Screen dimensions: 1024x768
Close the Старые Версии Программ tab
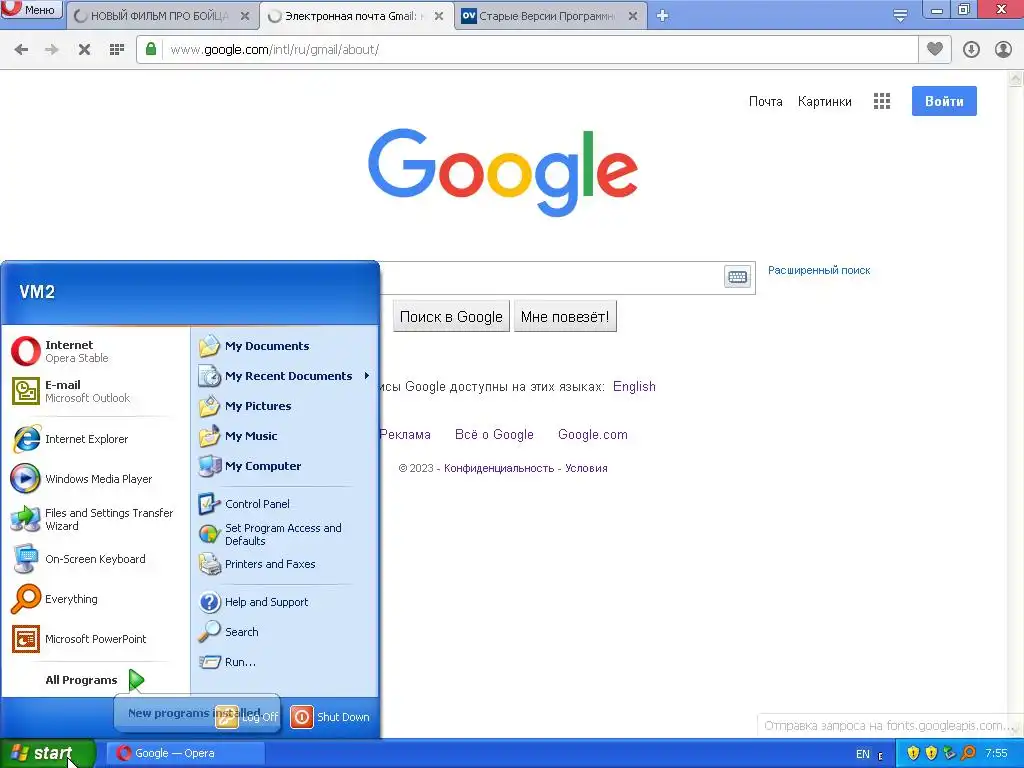pyautogui.click(x=633, y=16)
